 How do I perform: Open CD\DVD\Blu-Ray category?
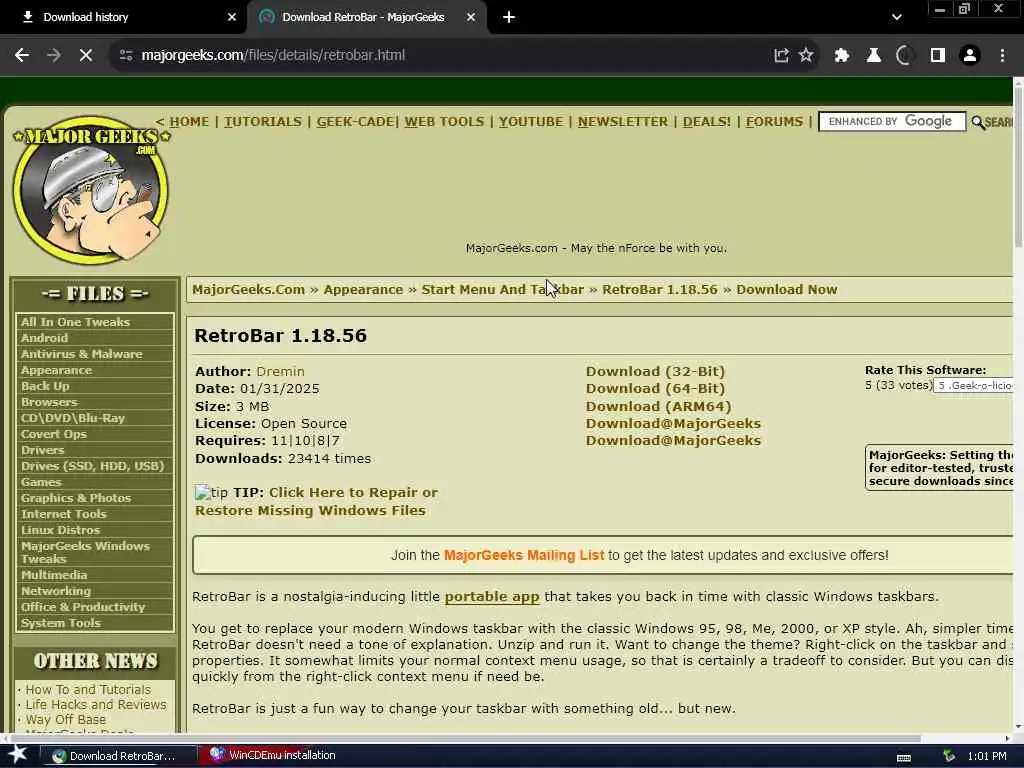(x=72, y=418)
